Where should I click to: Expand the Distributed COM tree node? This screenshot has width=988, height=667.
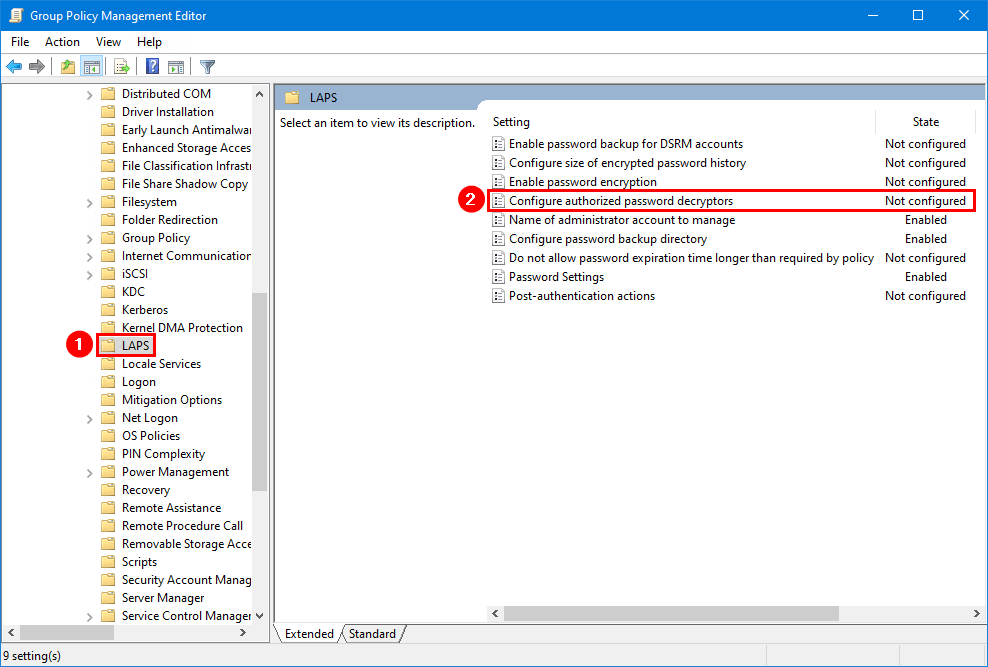89,94
